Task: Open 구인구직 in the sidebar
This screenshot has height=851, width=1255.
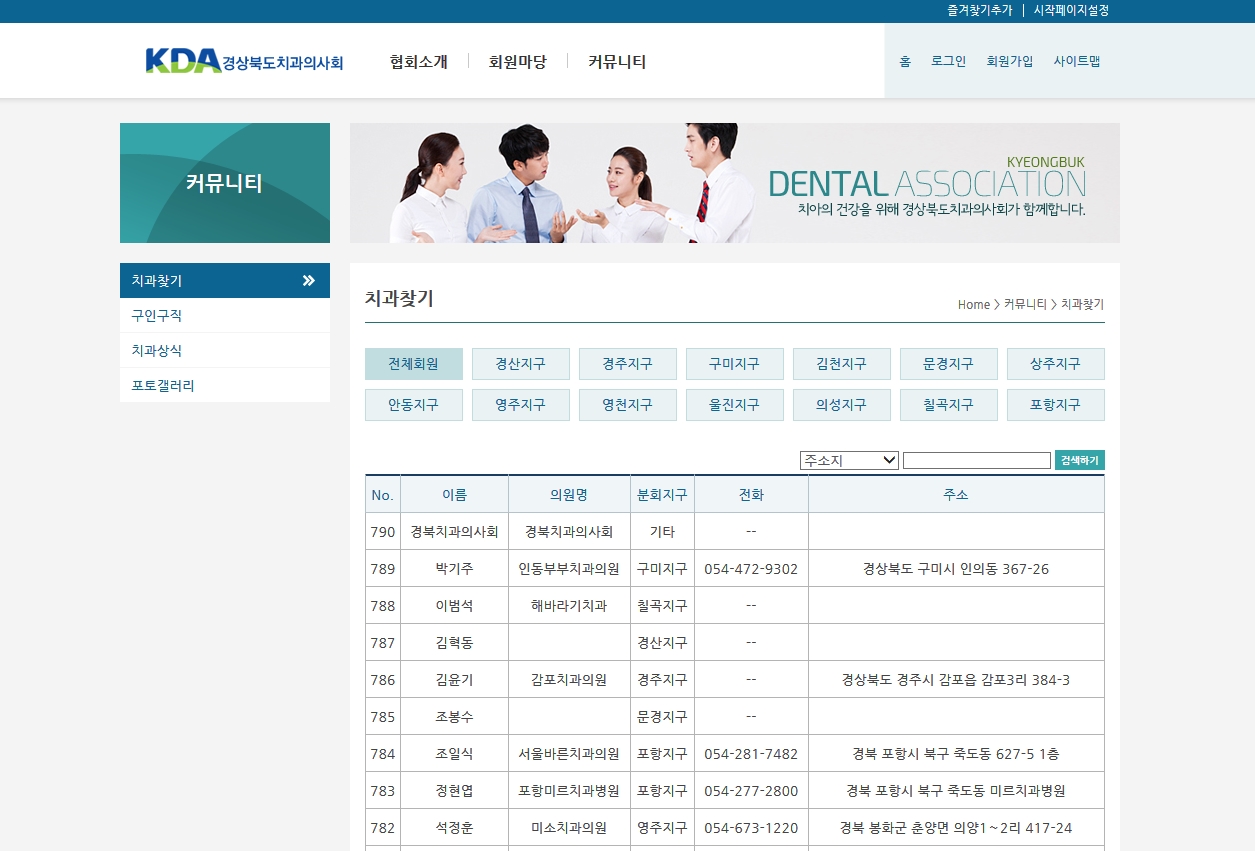Action: click(x=225, y=316)
